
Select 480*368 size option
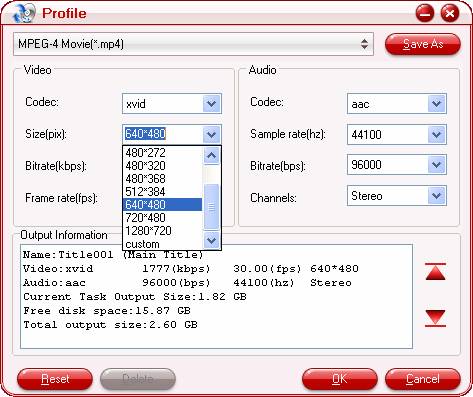click(163, 179)
